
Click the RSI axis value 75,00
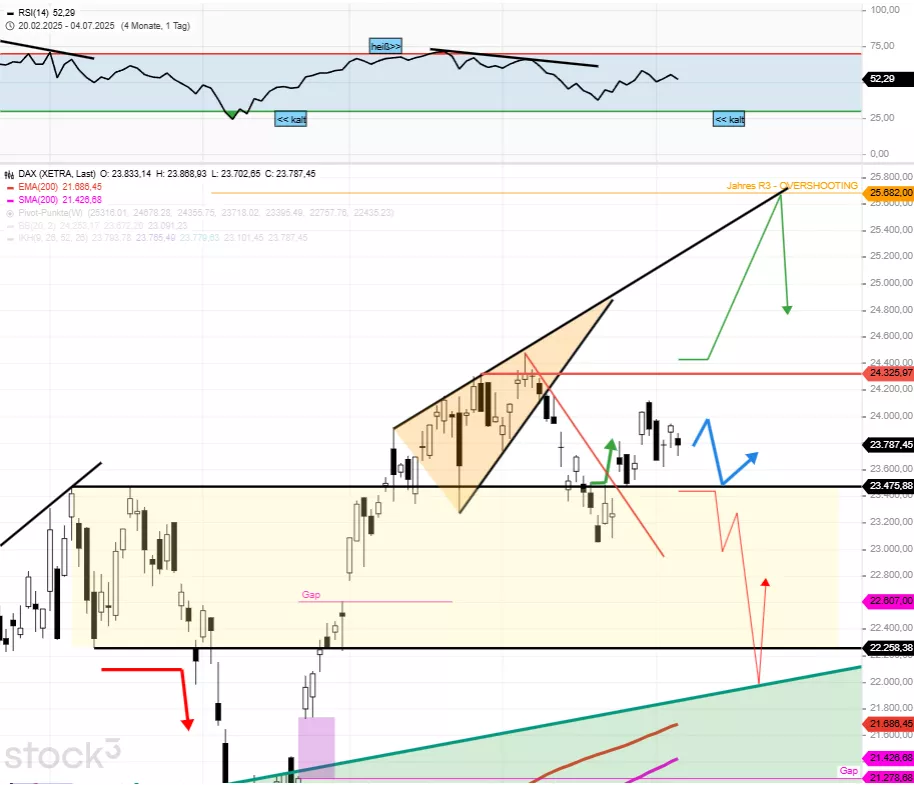[x=882, y=46]
